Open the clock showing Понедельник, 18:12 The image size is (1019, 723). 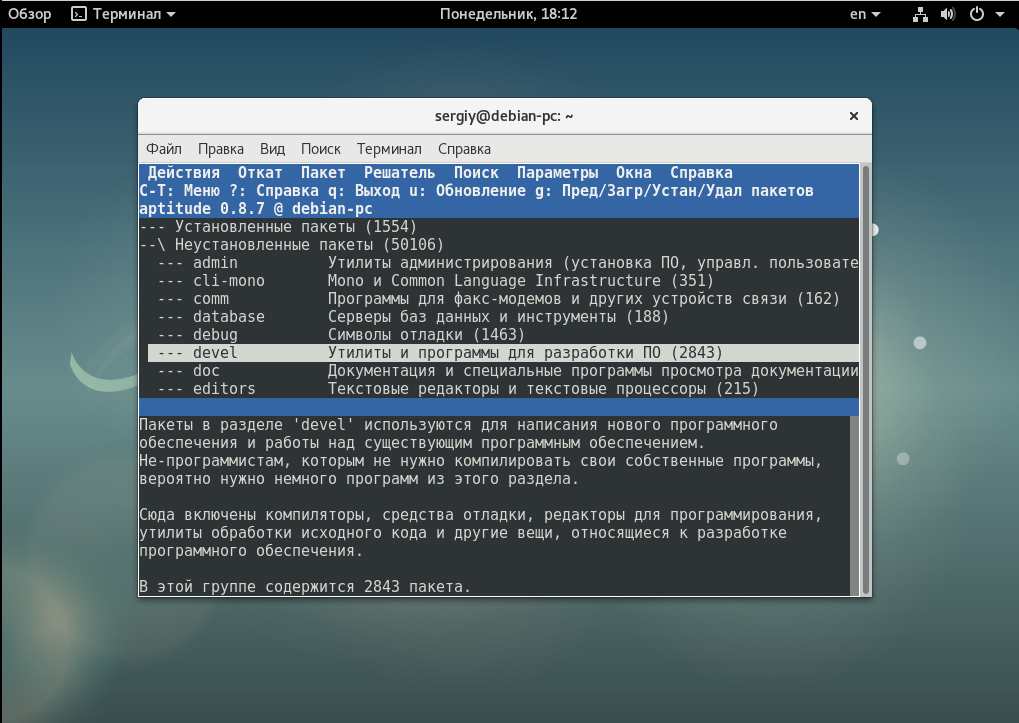(x=508, y=14)
